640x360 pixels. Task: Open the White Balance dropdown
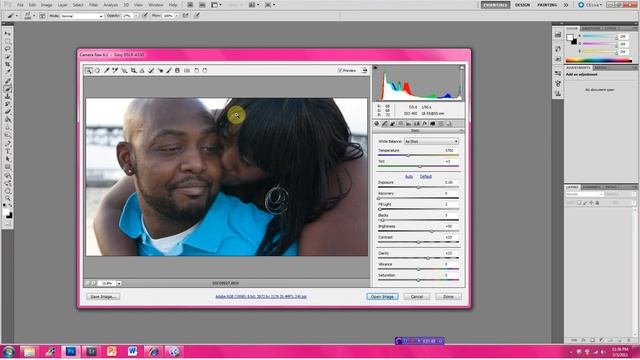click(431, 141)
